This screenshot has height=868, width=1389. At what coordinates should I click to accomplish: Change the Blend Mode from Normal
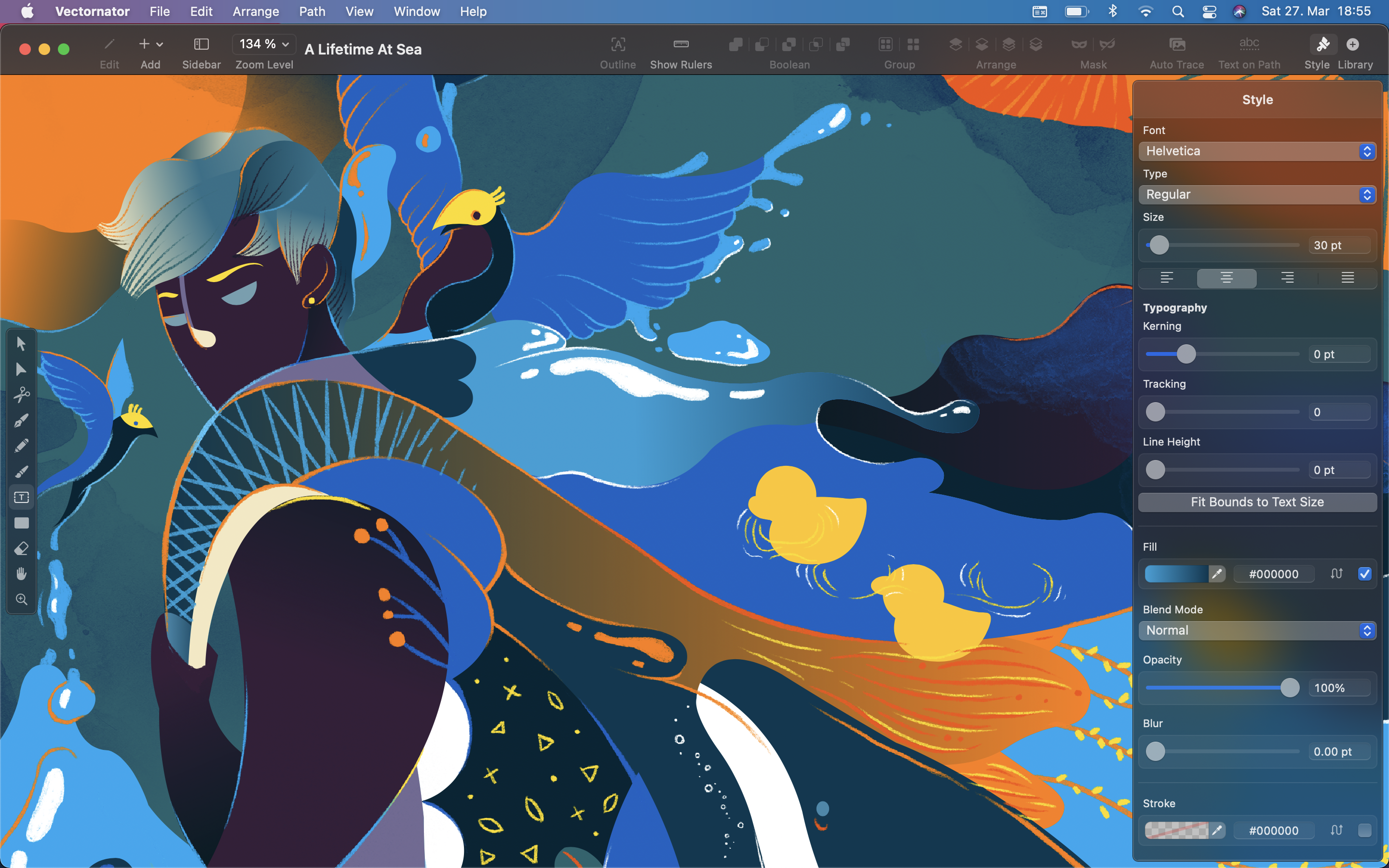1257,630
